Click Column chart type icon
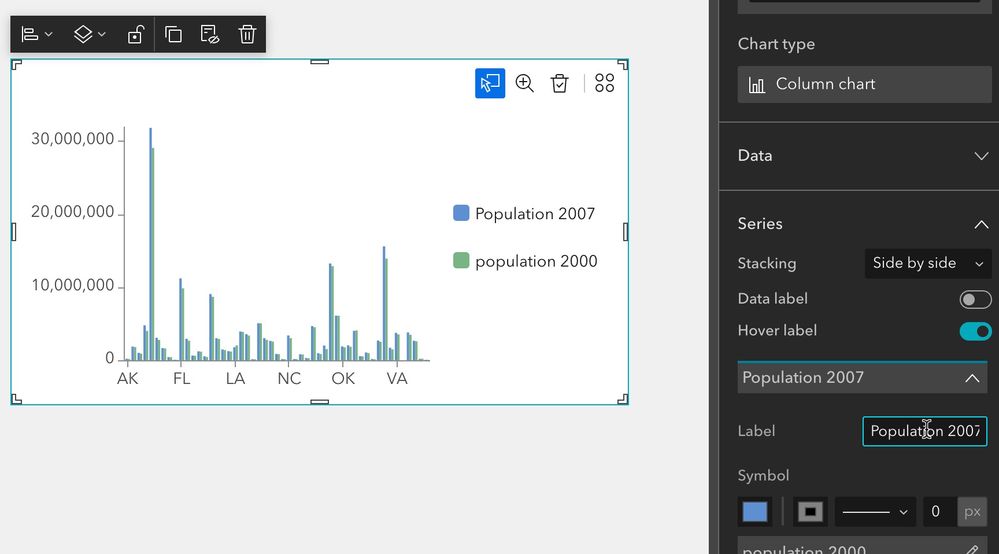This screenshot has width=999, height=554. (x=756, y=85)
